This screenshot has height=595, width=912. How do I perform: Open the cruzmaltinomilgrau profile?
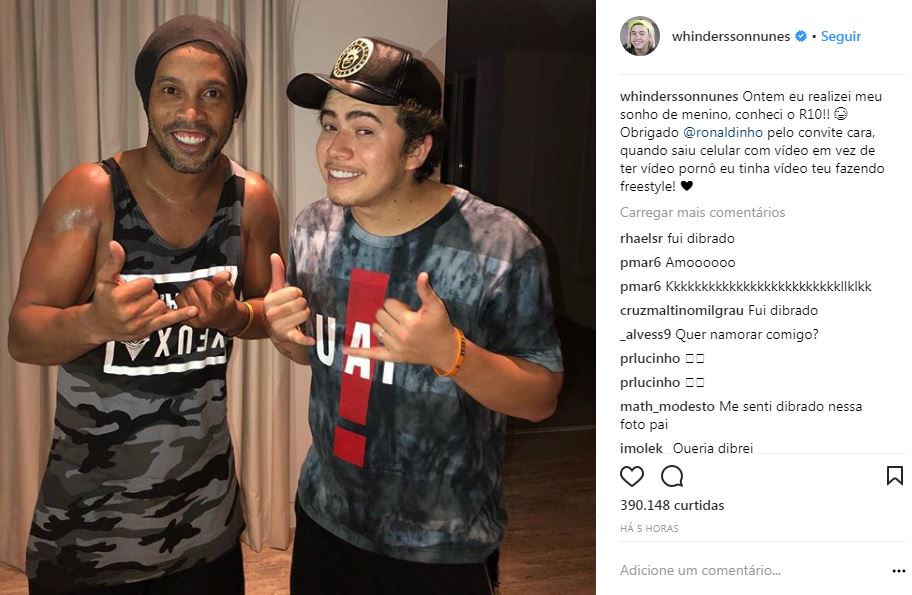click(682, 311)
